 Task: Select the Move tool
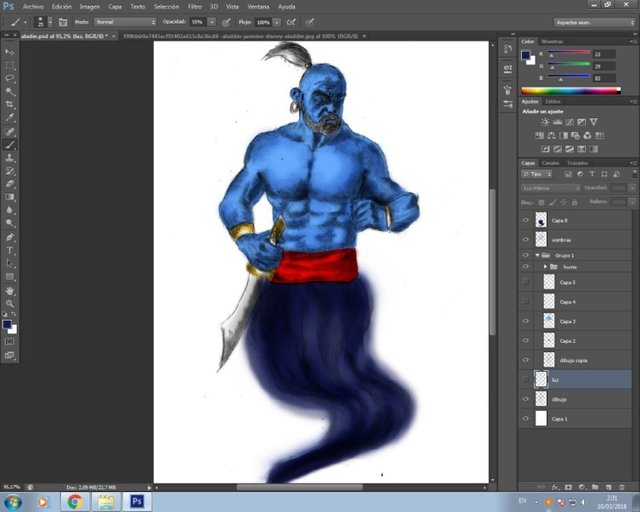(9, 52)
